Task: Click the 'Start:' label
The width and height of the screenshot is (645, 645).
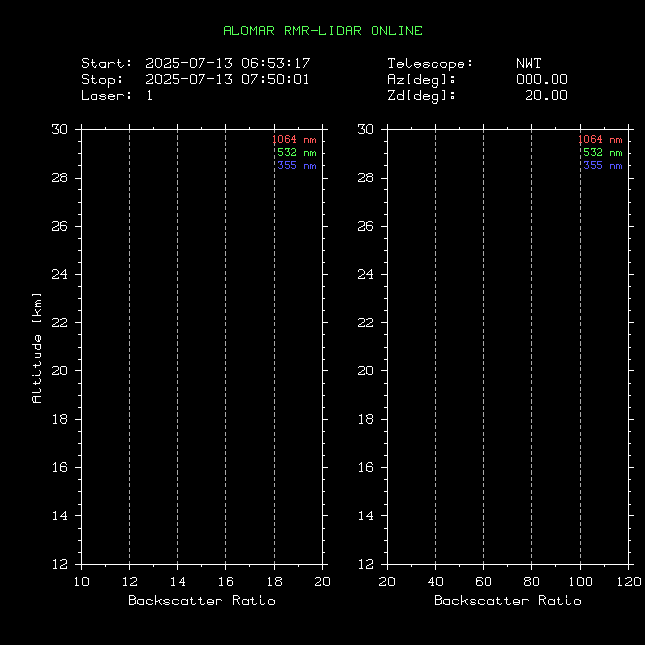Action: tap(107, 63)
